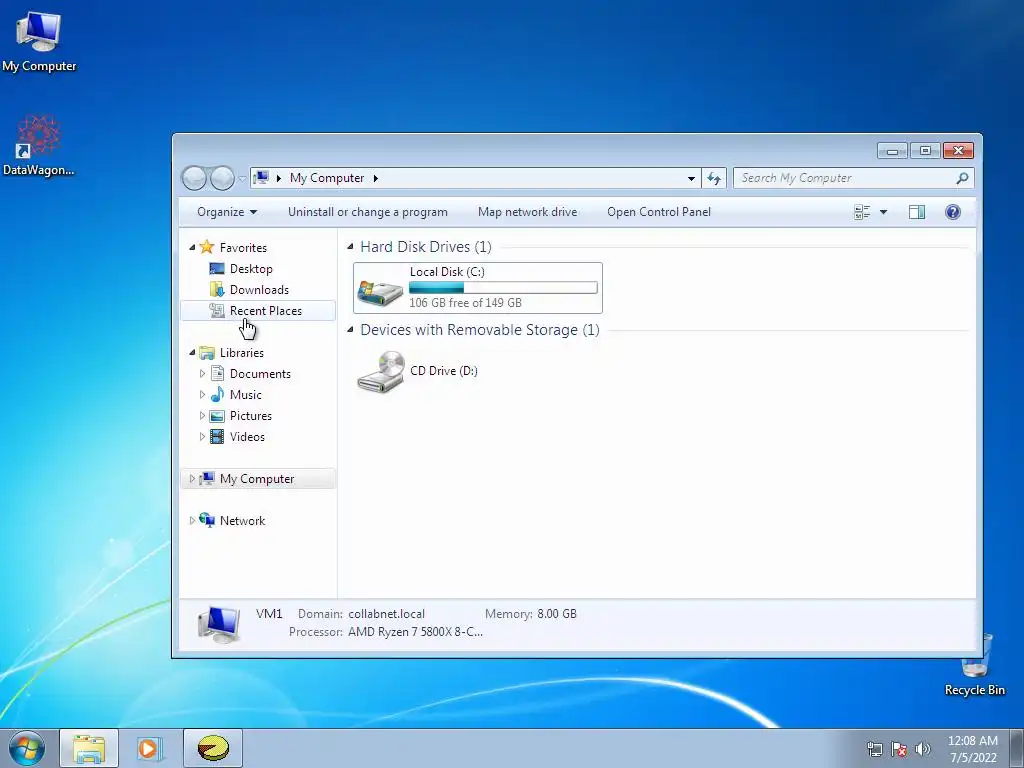Click the Show desktop button at taskbar end
This screenshot has width=1024, height=768.
pyautogui.click(x=1017, y=748)
